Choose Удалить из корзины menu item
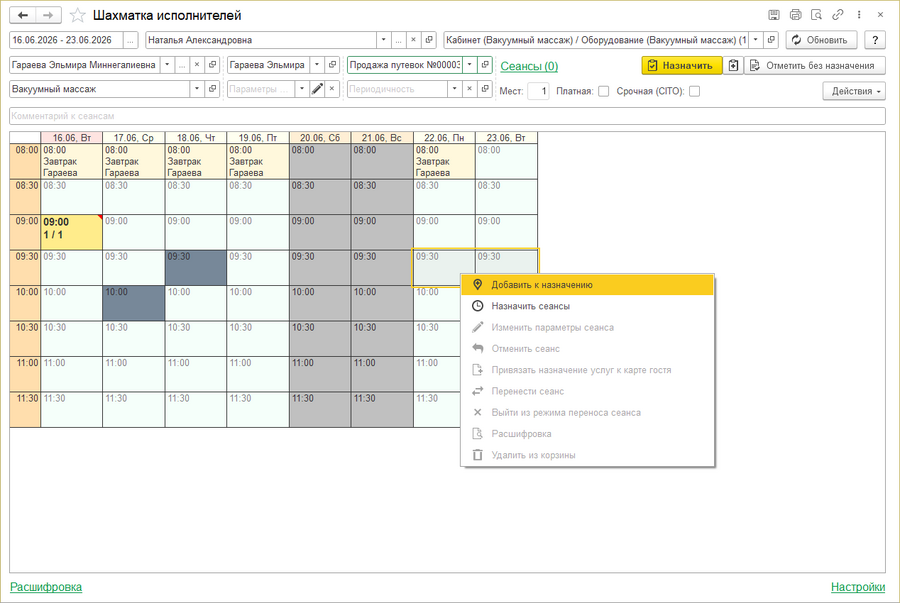Viewport: 900px width, 603px height. point(588,455)
